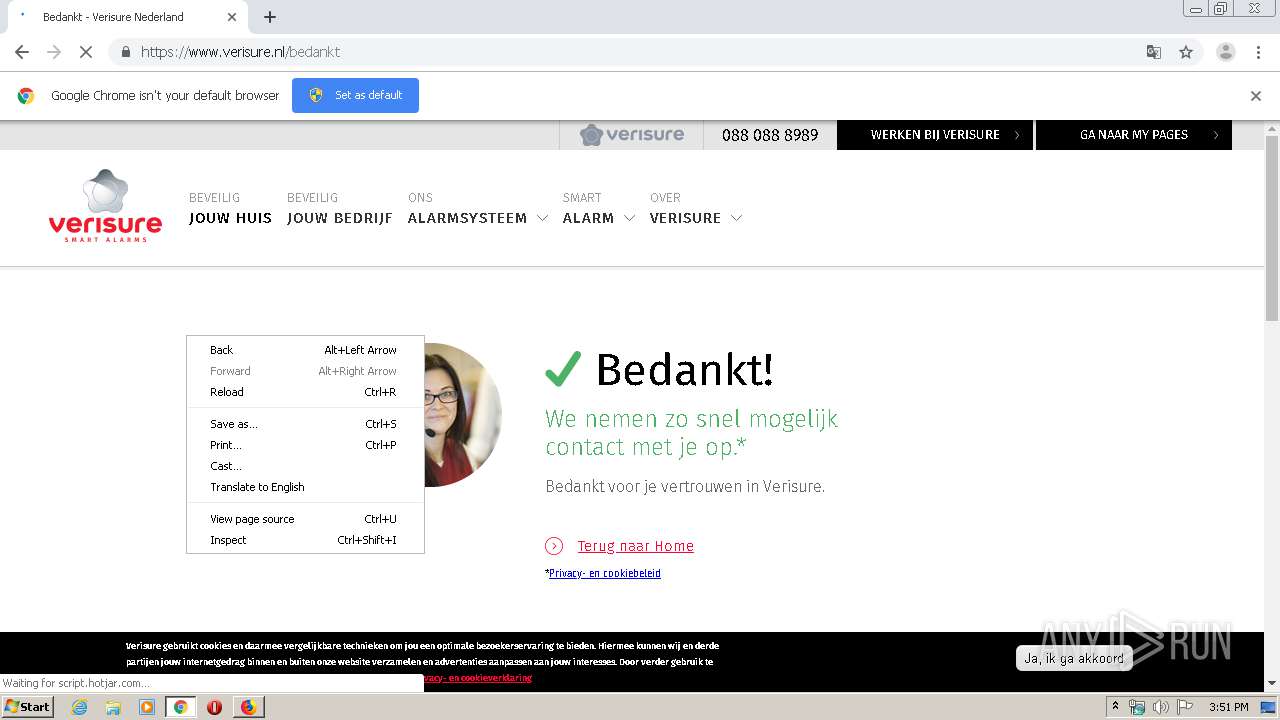The height and width of the screenshot is (720, 1280).
Task: Click Set as default button
Action: (x=355, y=95)
